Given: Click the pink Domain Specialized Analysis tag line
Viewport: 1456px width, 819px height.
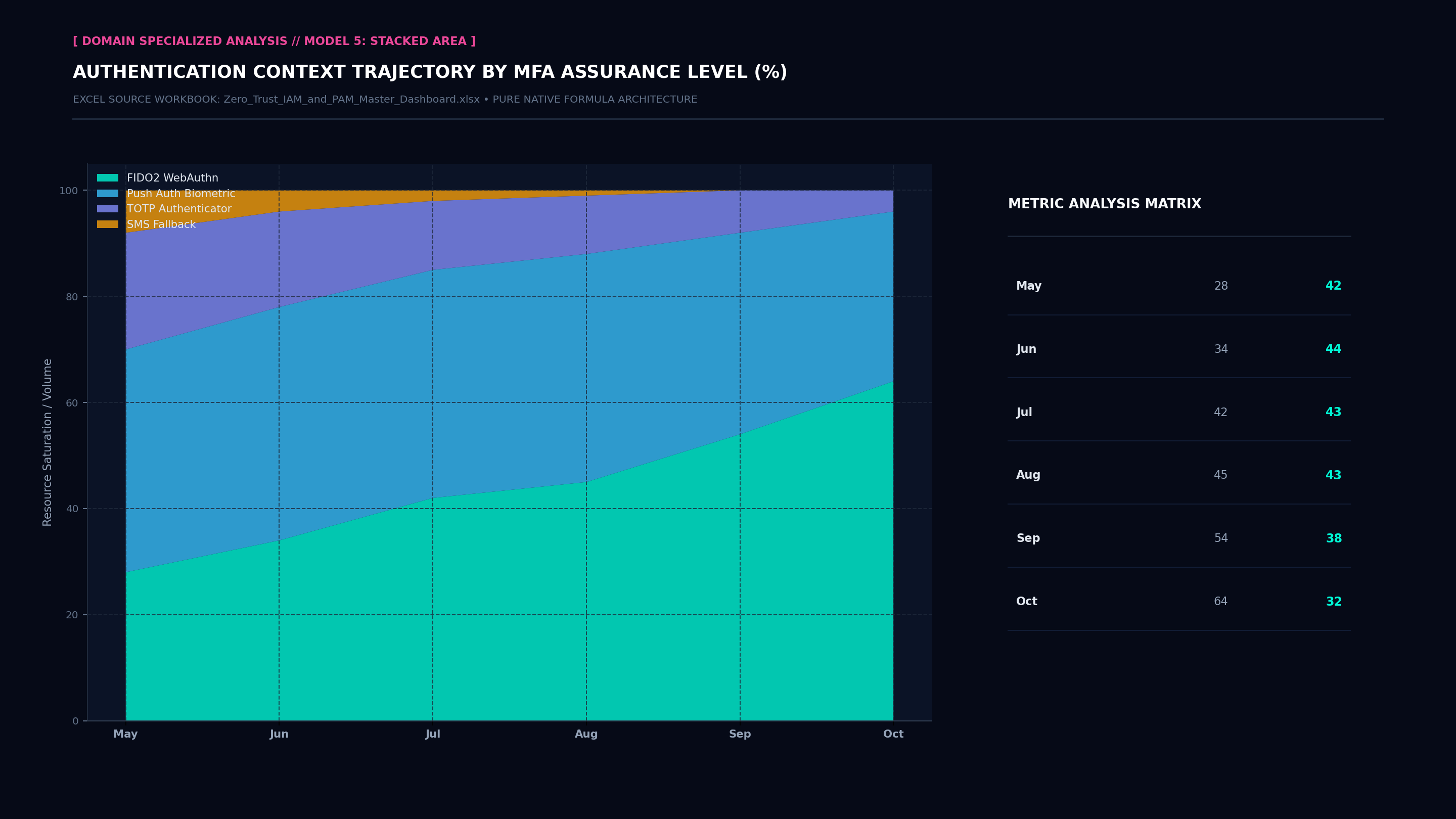Looking at the screenshot, I should pos(274,41).
